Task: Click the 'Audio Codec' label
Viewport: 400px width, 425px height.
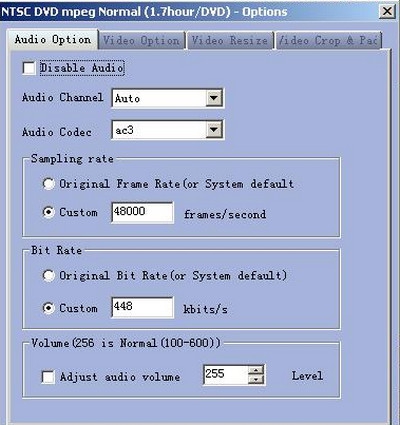Action: click(x=57, y=132)
